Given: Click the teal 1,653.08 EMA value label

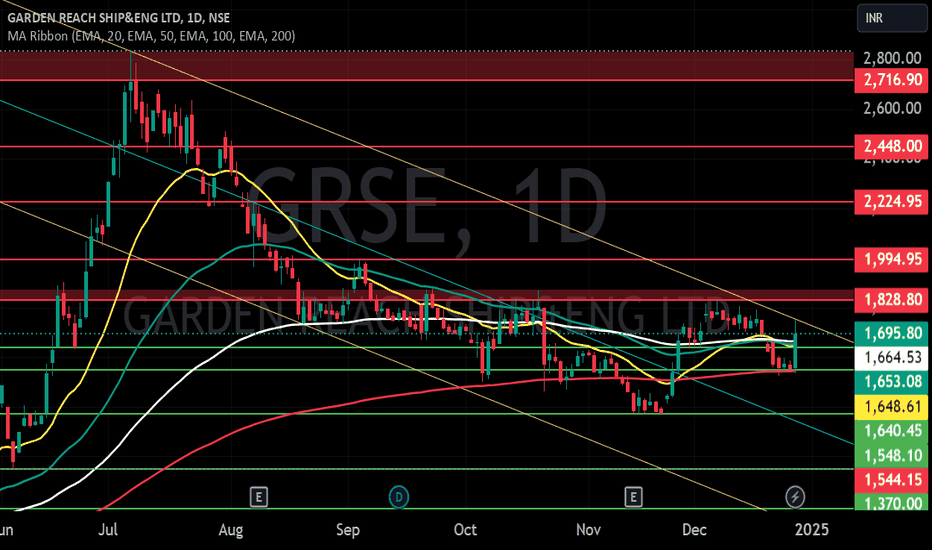Looking at the screenshot, I should pyautogui.click(x=891, y=382).
